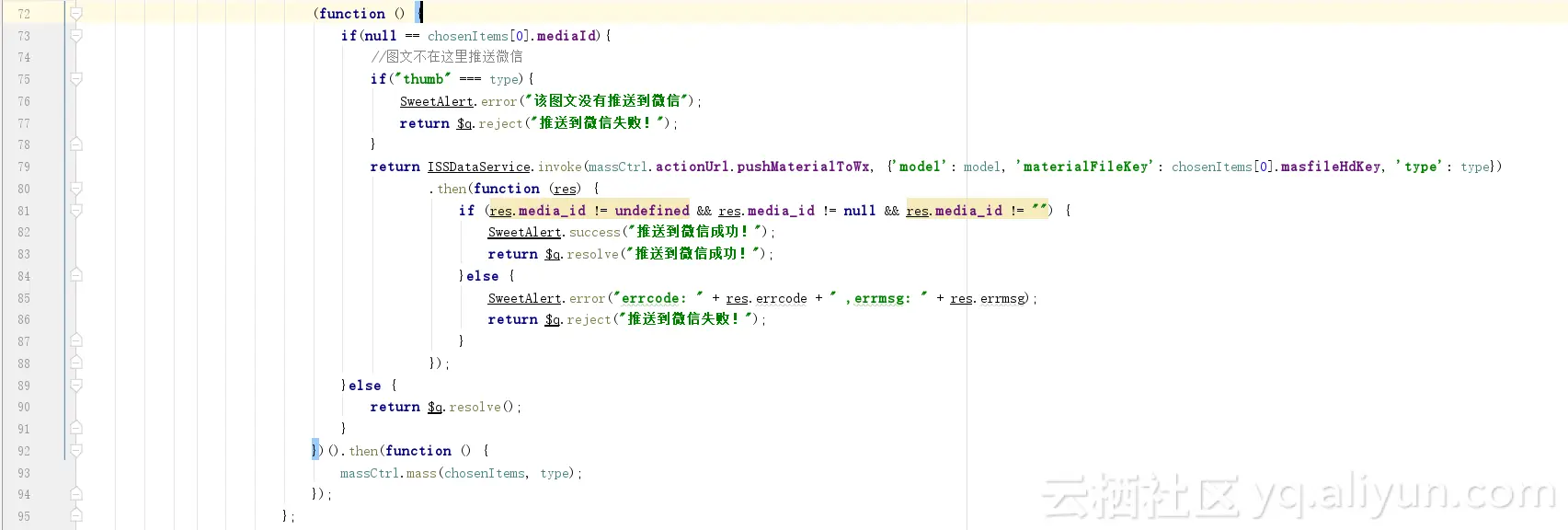
Task: Click ",errmsg: " string on line 85
Action: (878, 298)
